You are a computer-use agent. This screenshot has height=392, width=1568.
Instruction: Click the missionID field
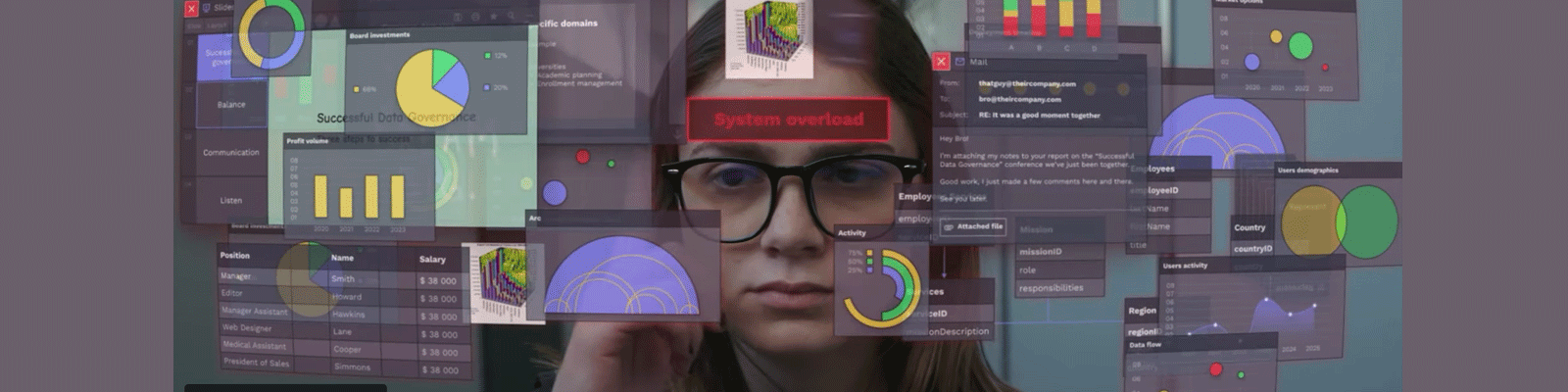click(x=1040, y=252)
